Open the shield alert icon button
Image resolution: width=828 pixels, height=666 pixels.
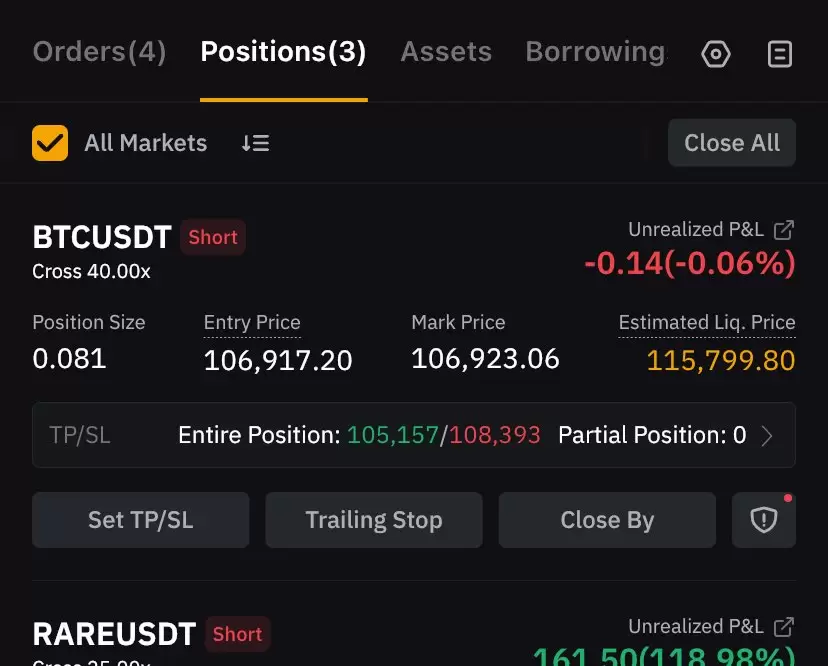(764, 520)
